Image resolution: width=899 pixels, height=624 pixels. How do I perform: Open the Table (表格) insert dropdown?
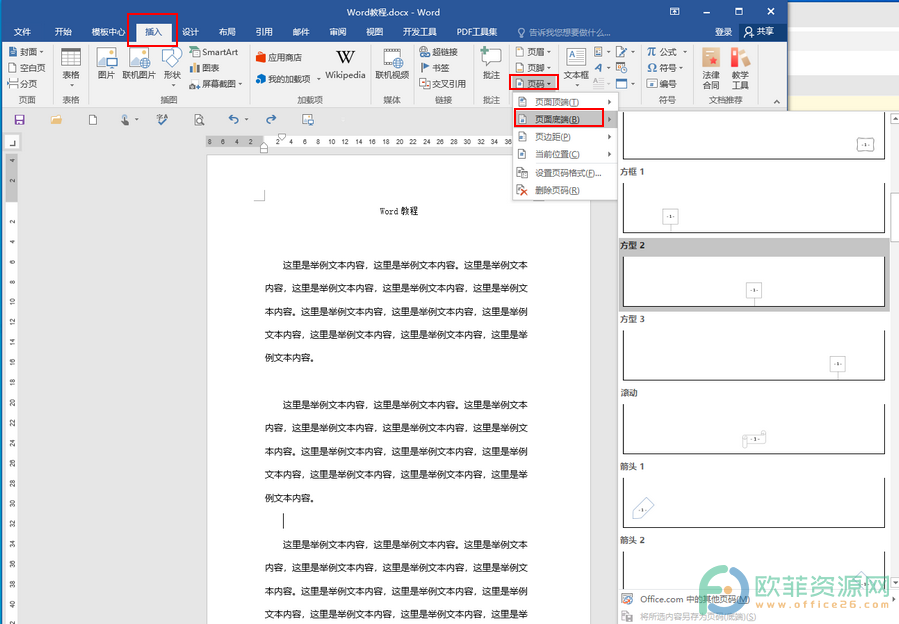71,68
